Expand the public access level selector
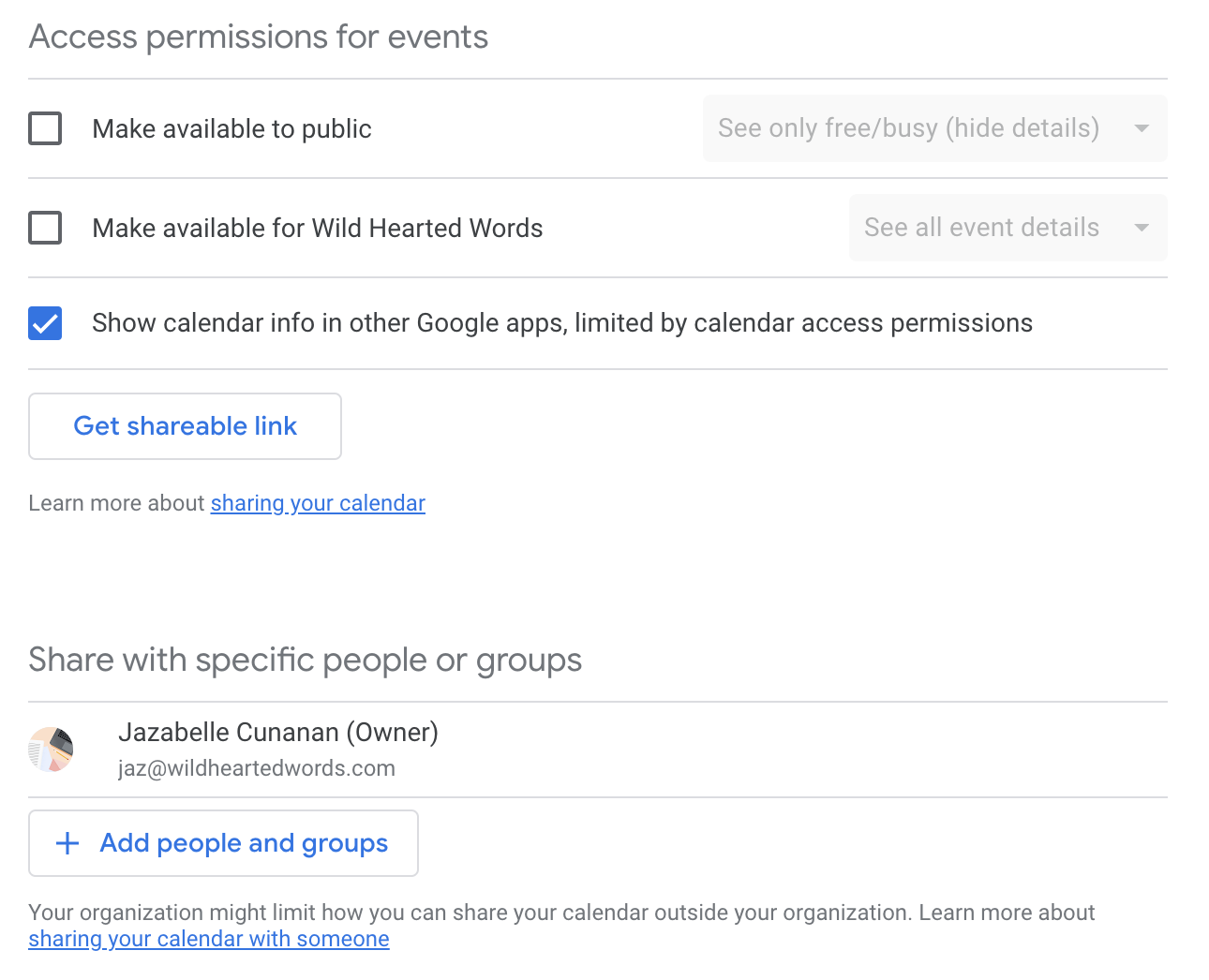The height and width of the screenshot is (980, 1209). tap(934, 128)
